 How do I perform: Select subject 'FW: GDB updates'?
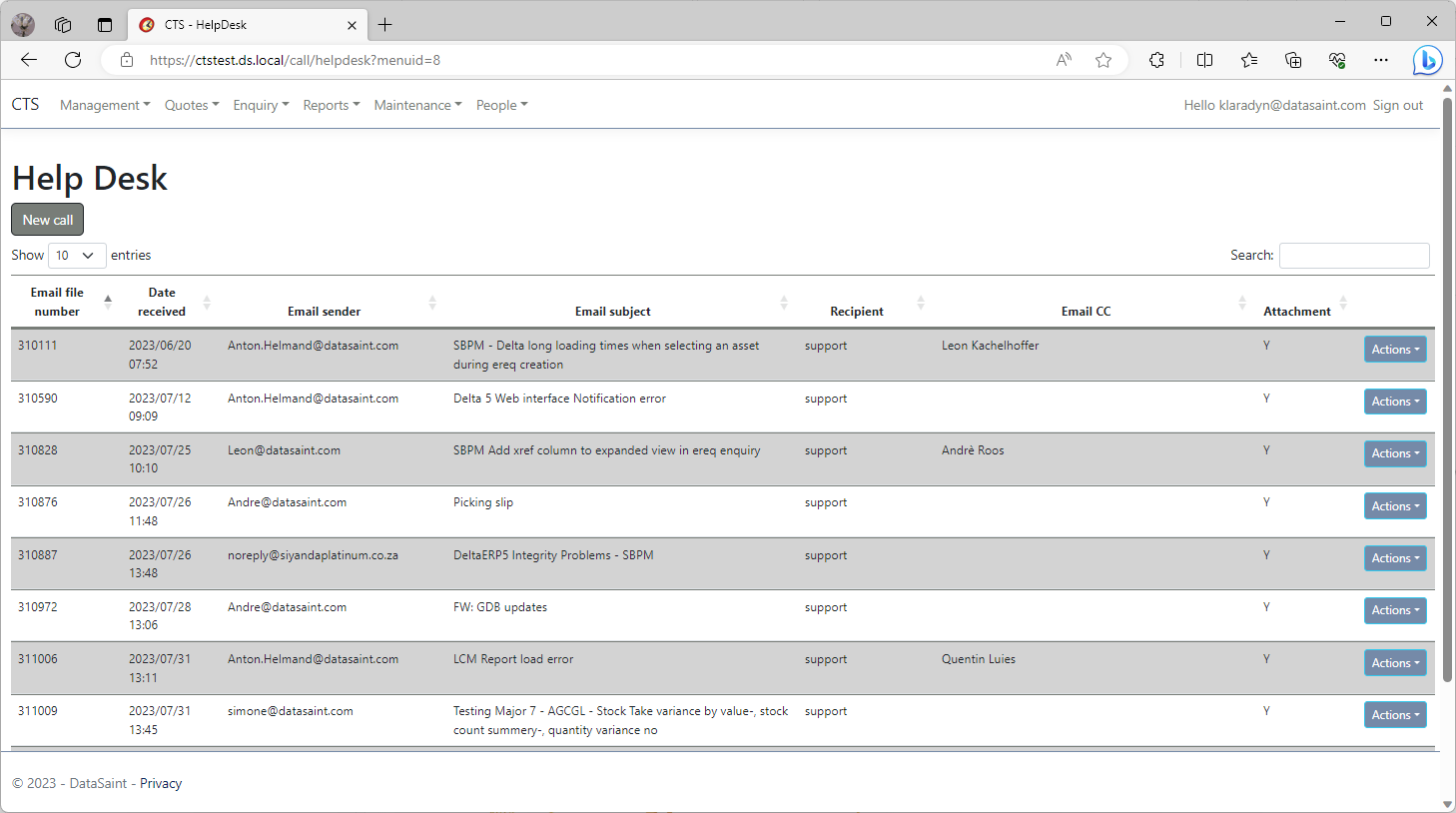pos(500,607)
